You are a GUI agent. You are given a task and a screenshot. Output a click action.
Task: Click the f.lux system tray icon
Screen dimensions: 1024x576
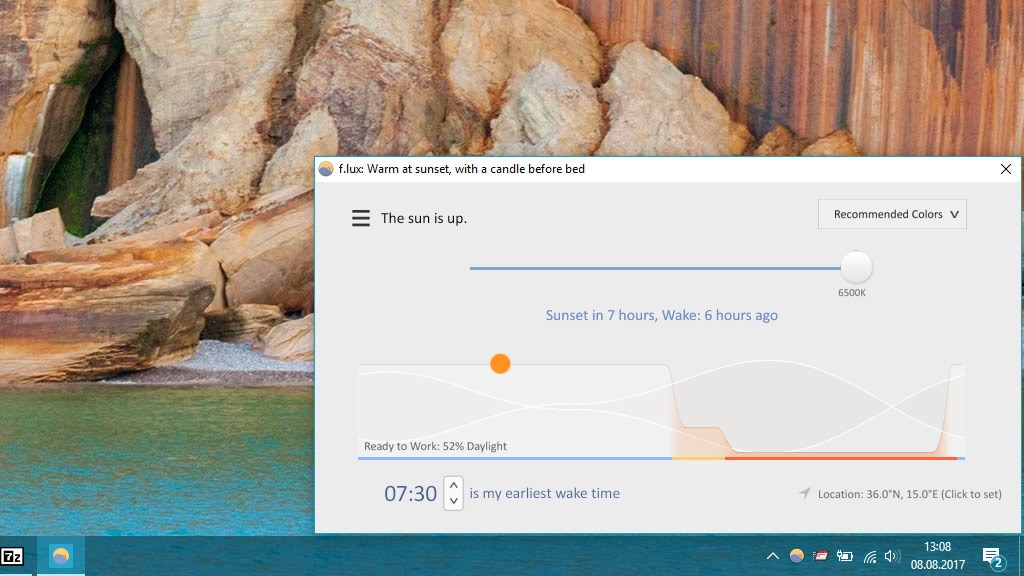coord(796,556)
